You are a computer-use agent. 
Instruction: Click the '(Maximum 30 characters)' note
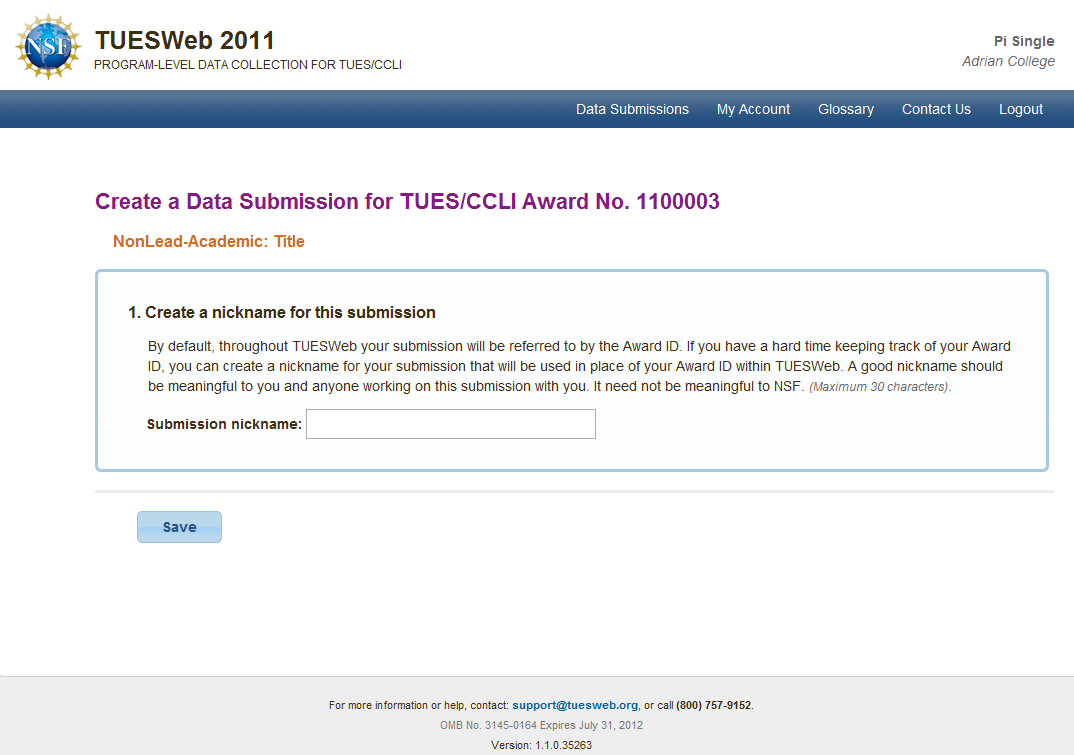pos(880,386)
